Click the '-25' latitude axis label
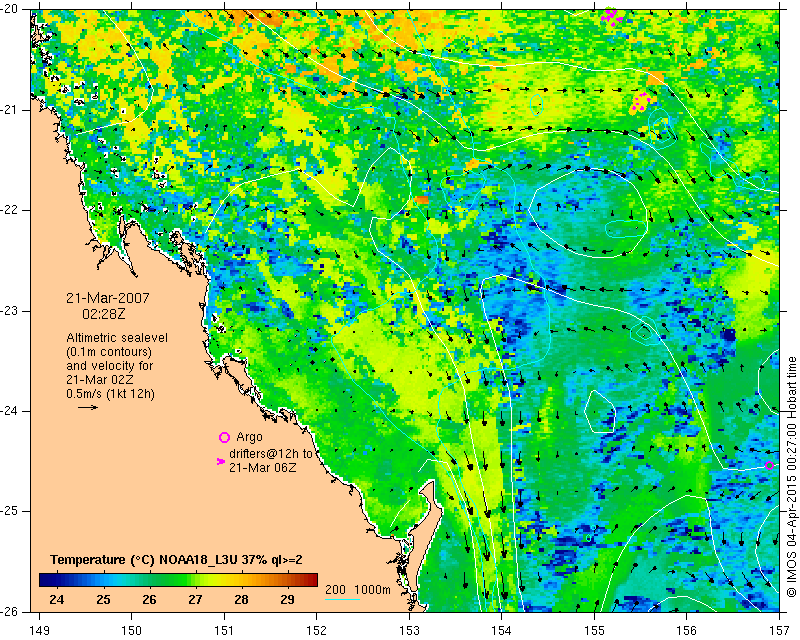 [10, 512]
